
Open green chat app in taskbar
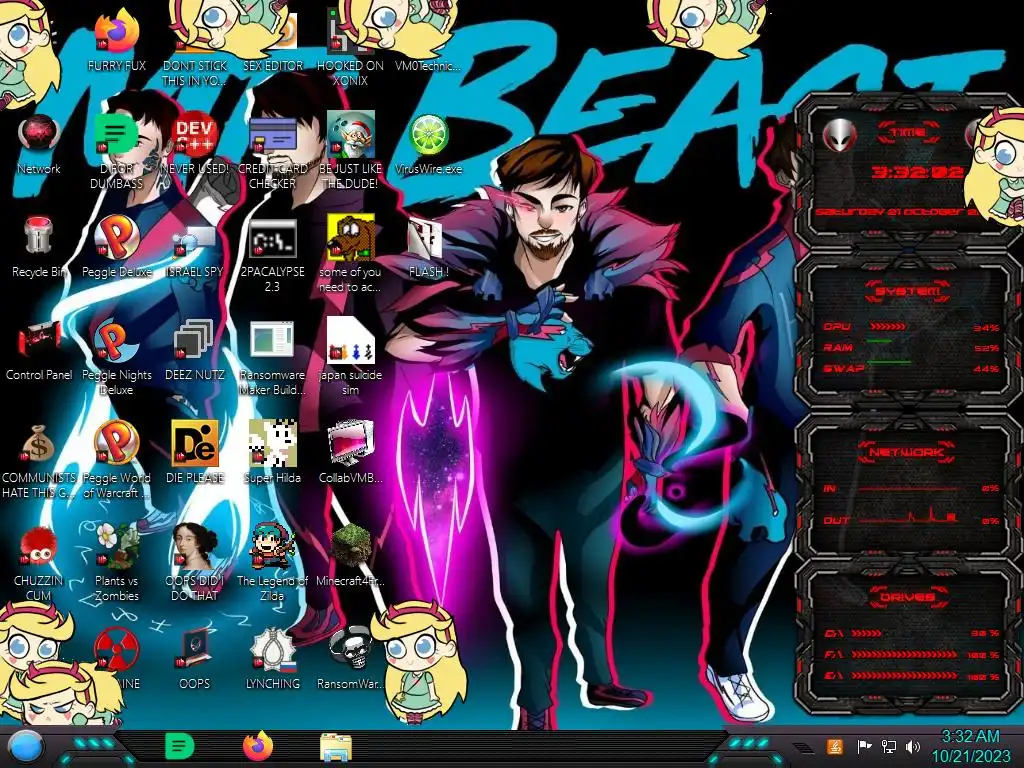click(x=179, y=746)
